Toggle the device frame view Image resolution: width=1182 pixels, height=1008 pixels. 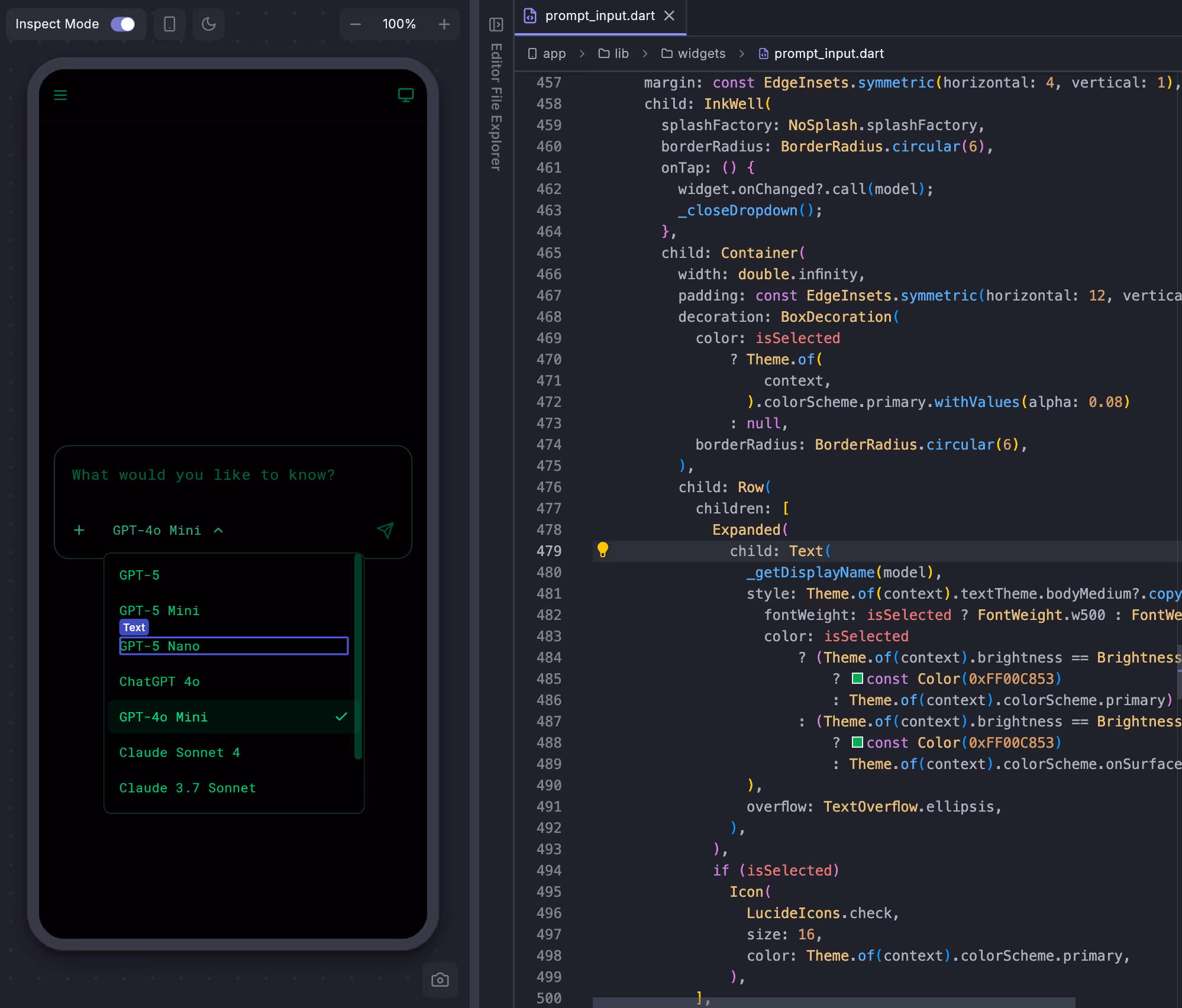169,24
